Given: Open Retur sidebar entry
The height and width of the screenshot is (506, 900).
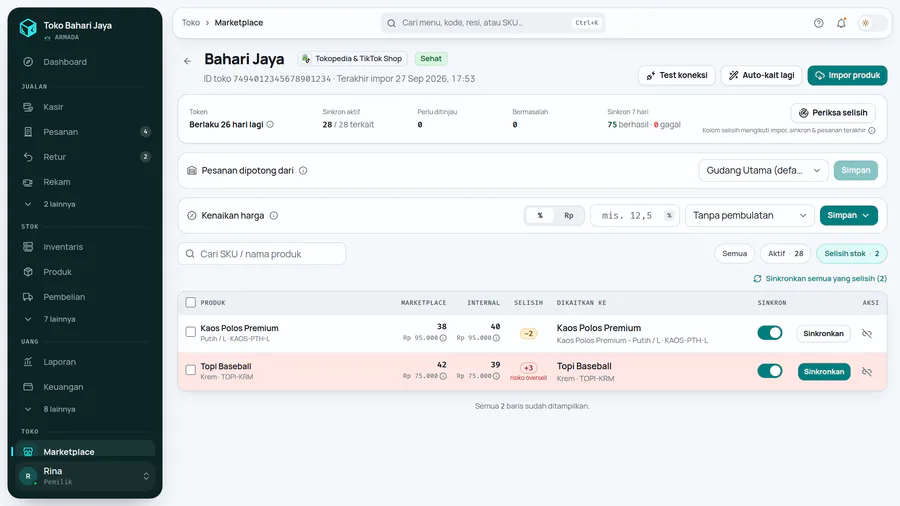Looking at the screenshot, I should tap(84, 157).
